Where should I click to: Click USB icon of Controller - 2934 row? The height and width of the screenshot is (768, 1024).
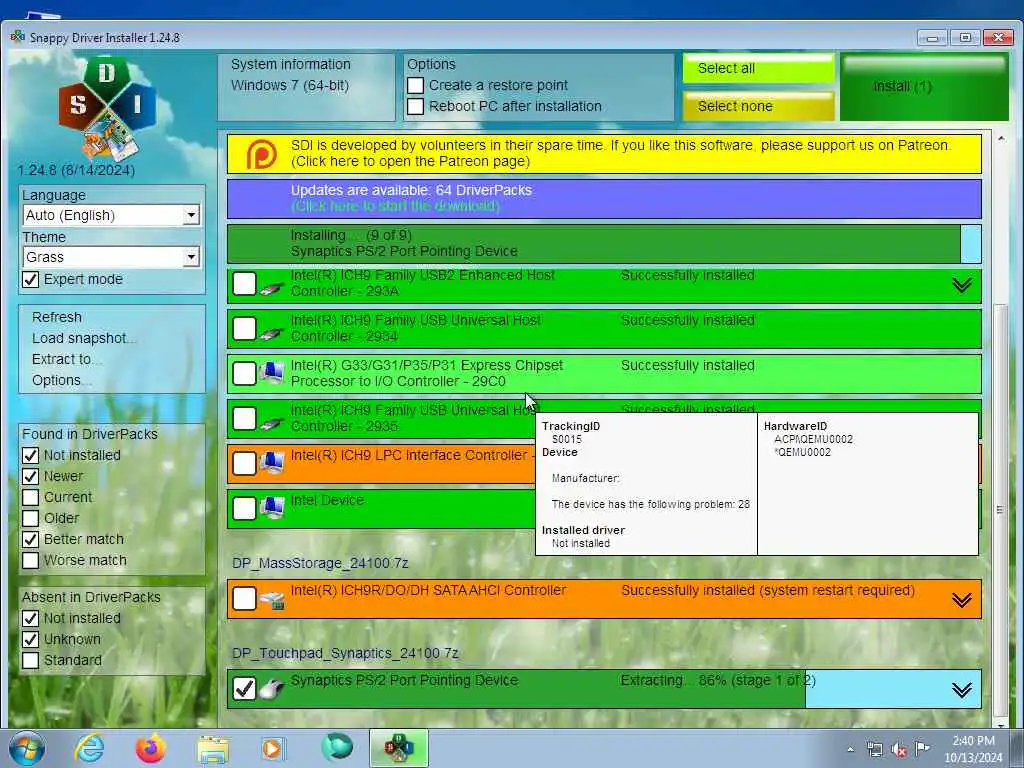(272, 331)
